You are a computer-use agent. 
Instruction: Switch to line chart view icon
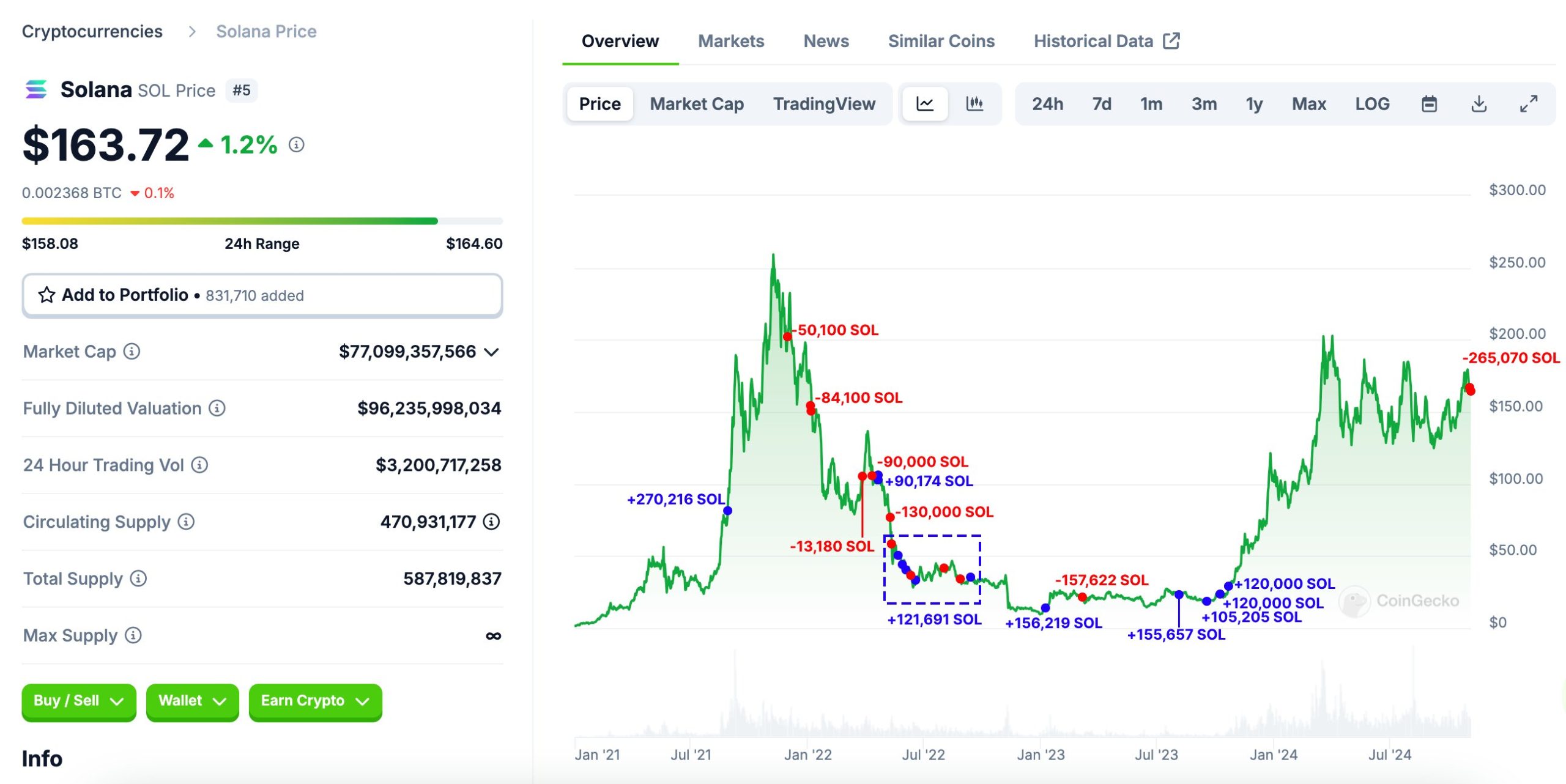924,104
